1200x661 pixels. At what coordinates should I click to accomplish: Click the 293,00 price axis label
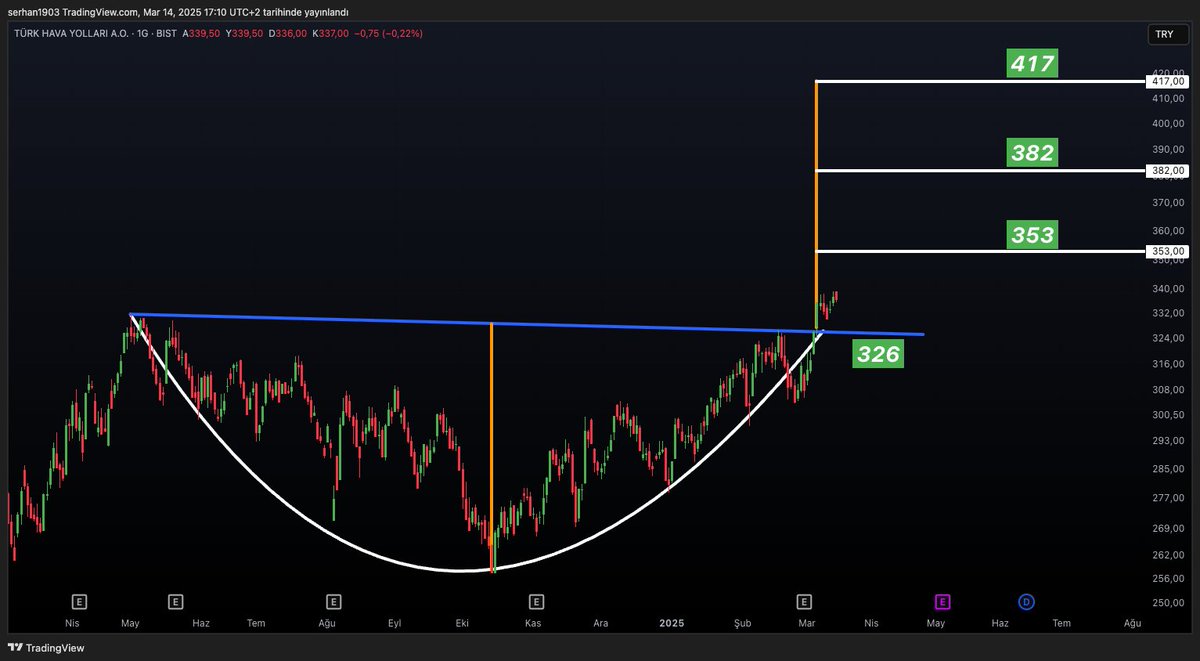1168,441
